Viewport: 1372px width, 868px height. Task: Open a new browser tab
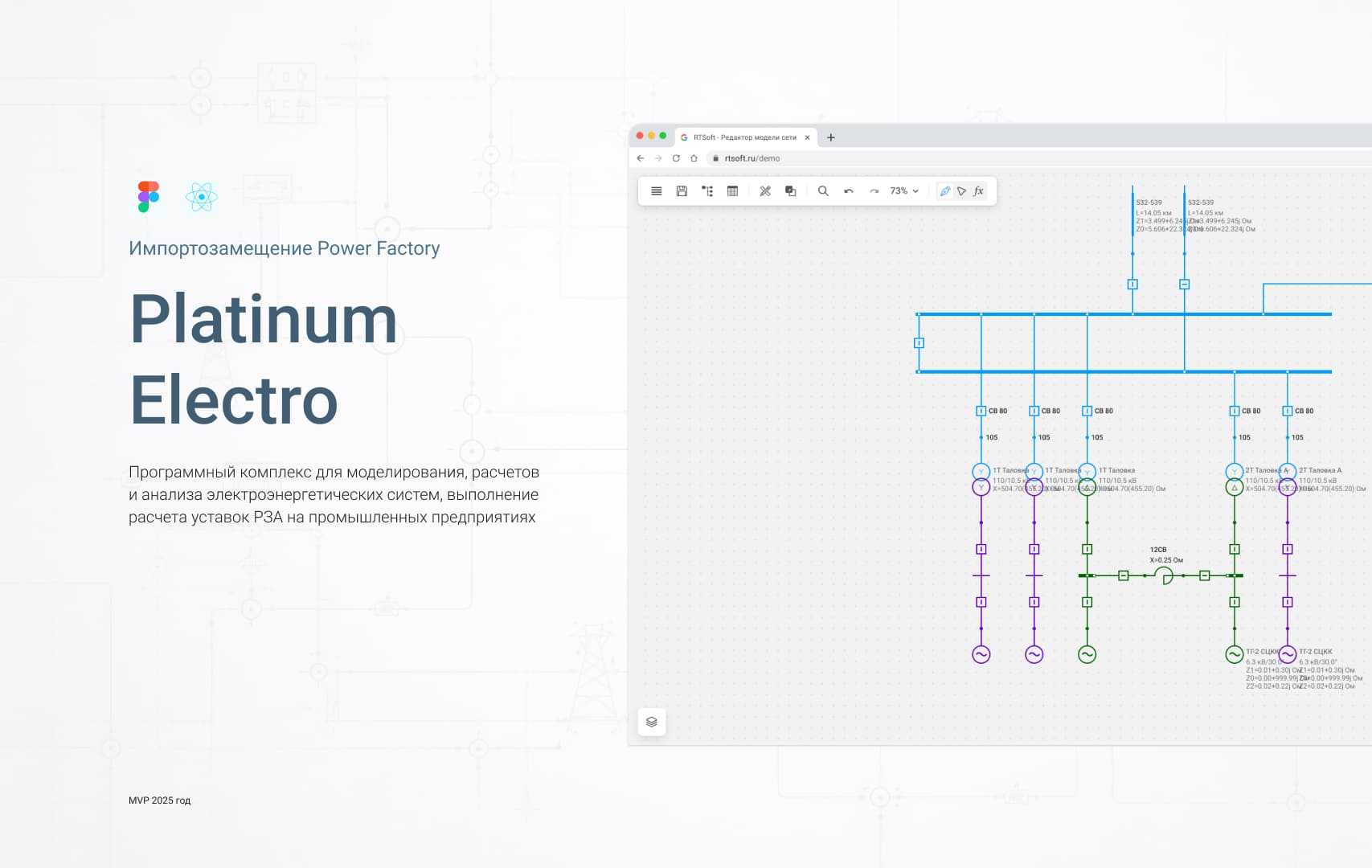831,137
